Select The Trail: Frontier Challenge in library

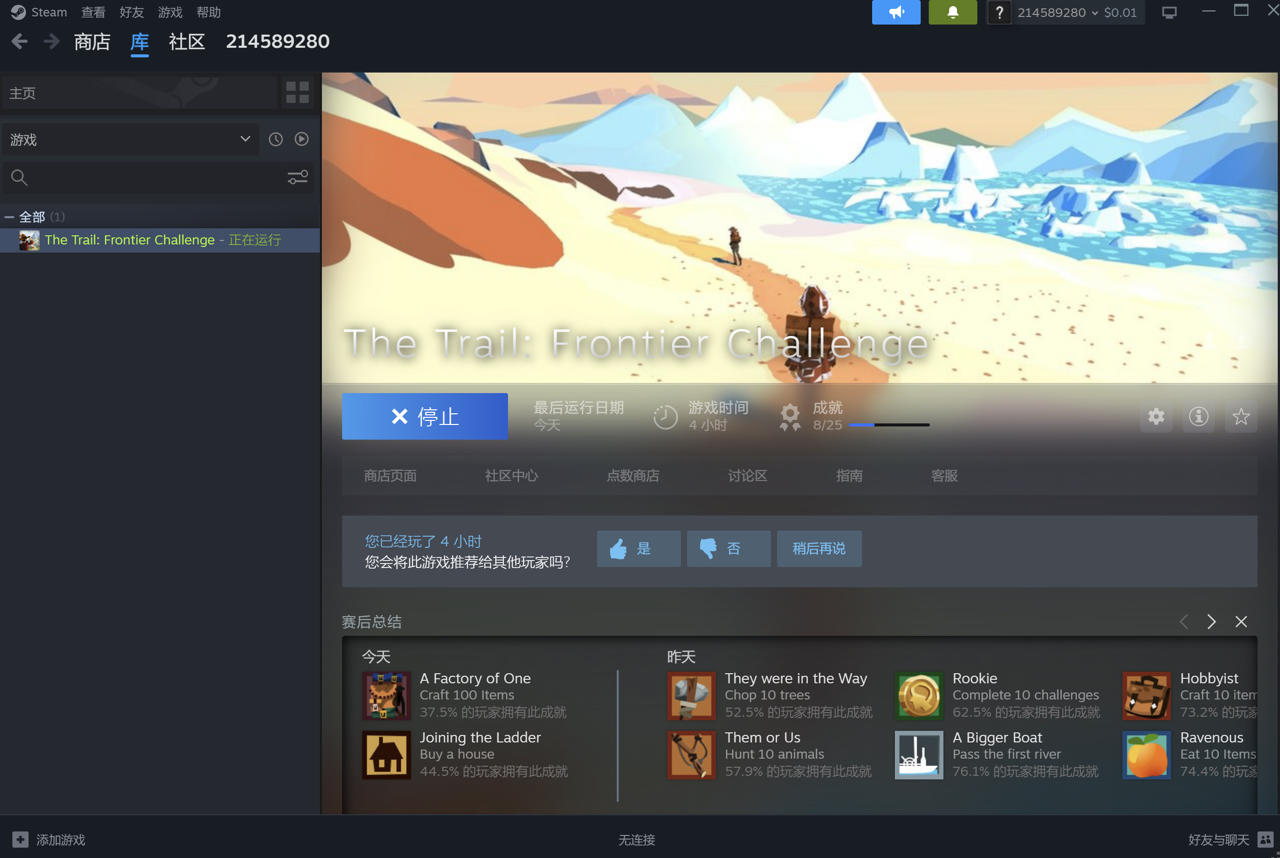(x=160, y=240)
